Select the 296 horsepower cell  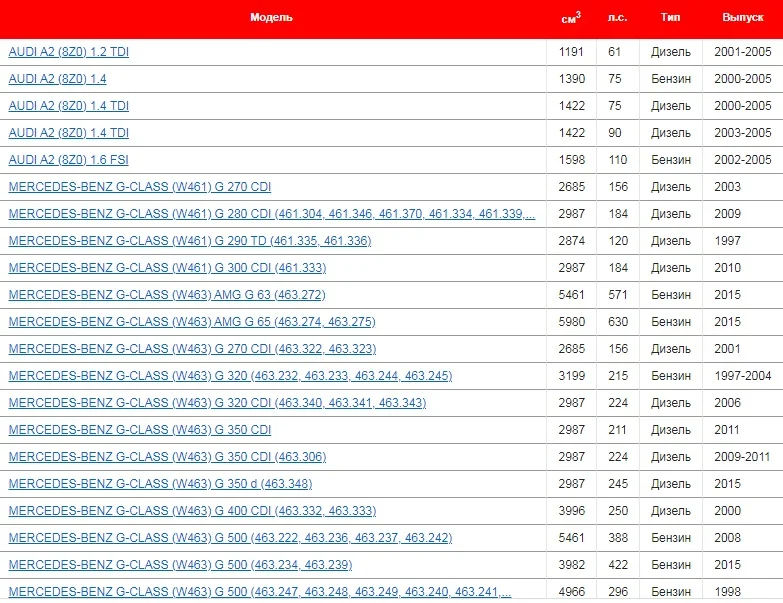618,591
